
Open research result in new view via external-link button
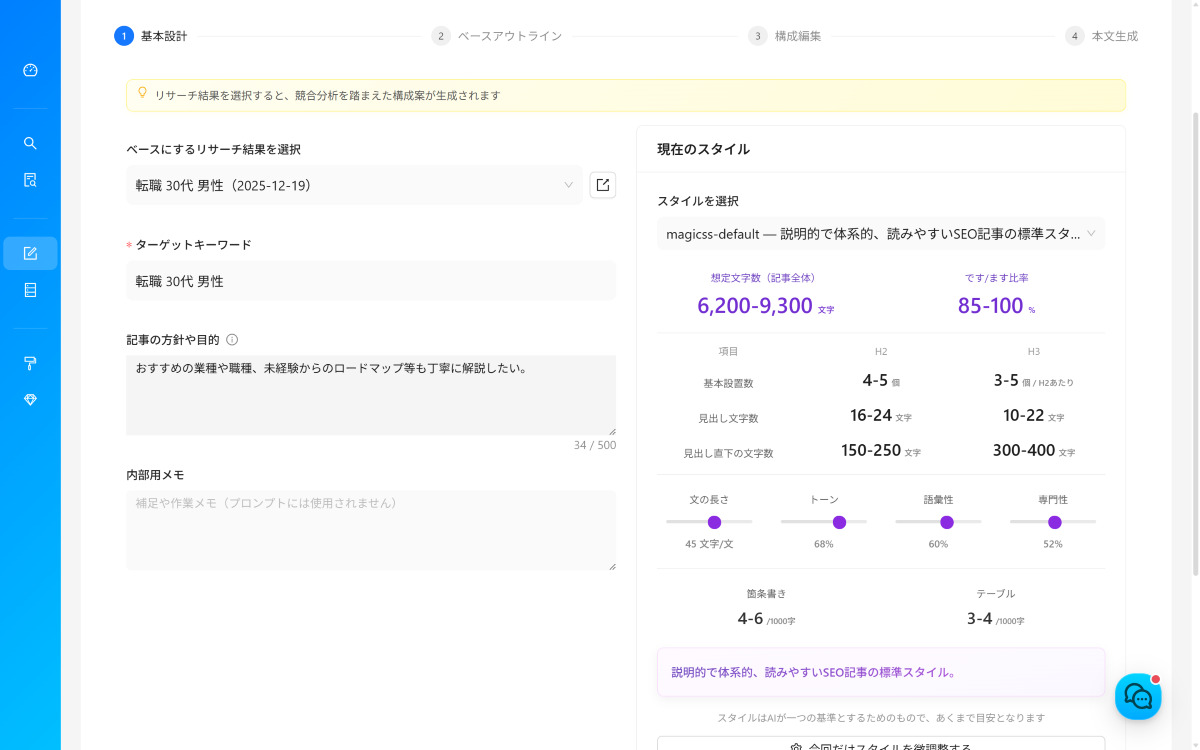(602, 184)
